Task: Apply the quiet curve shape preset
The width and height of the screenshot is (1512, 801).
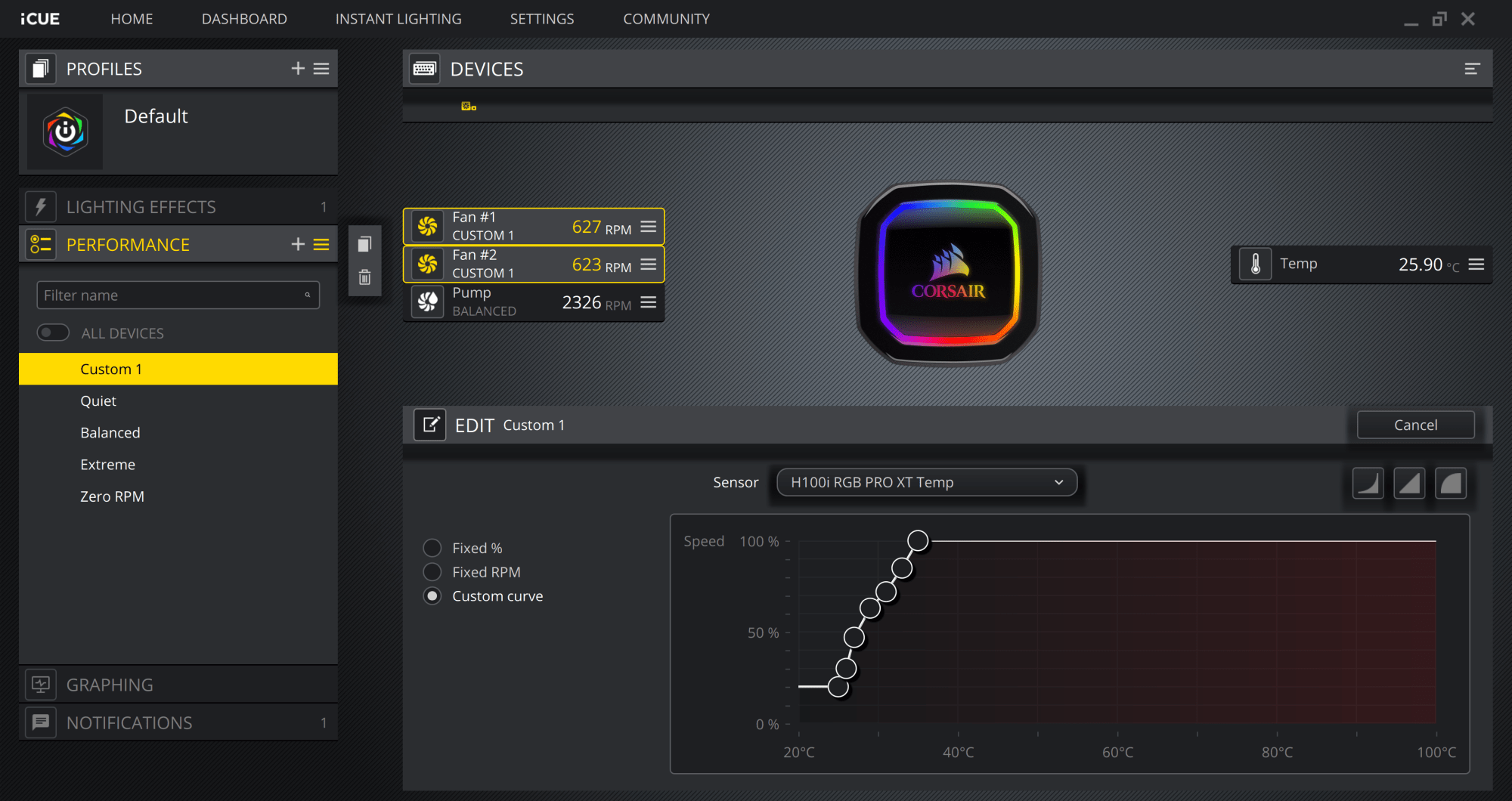Action: click(x=1368, y=483)
